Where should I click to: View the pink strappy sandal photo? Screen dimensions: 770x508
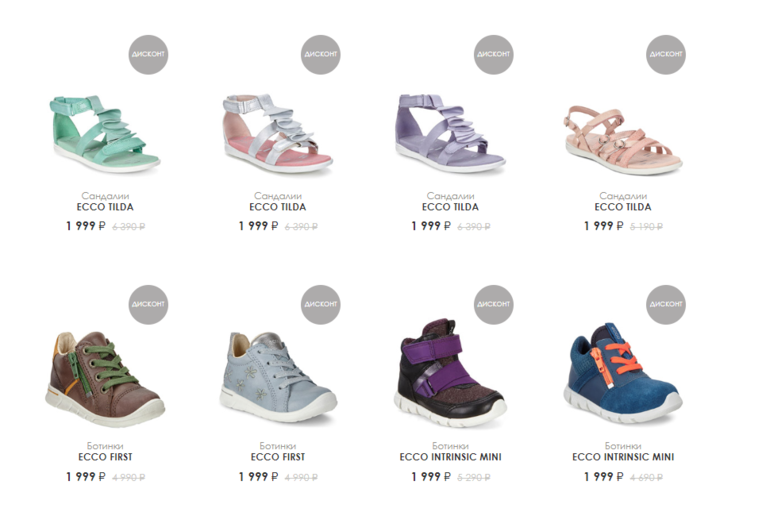point(623,140)
